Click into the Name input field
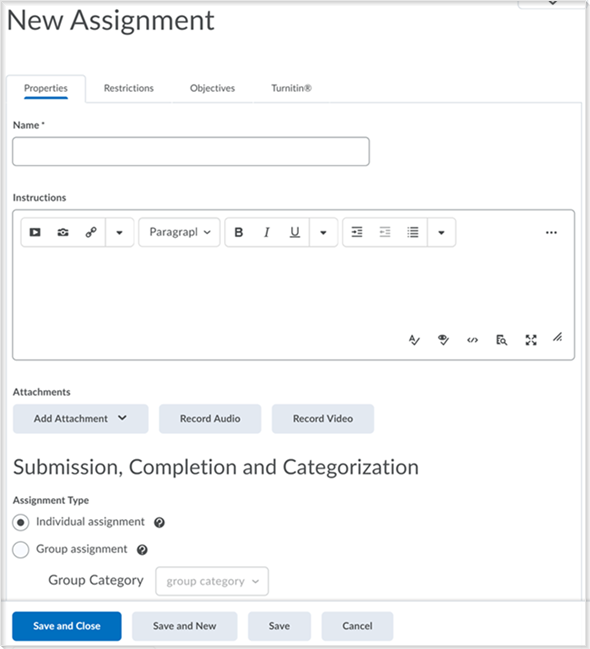 pyautogui.click(x=191, y=151)
